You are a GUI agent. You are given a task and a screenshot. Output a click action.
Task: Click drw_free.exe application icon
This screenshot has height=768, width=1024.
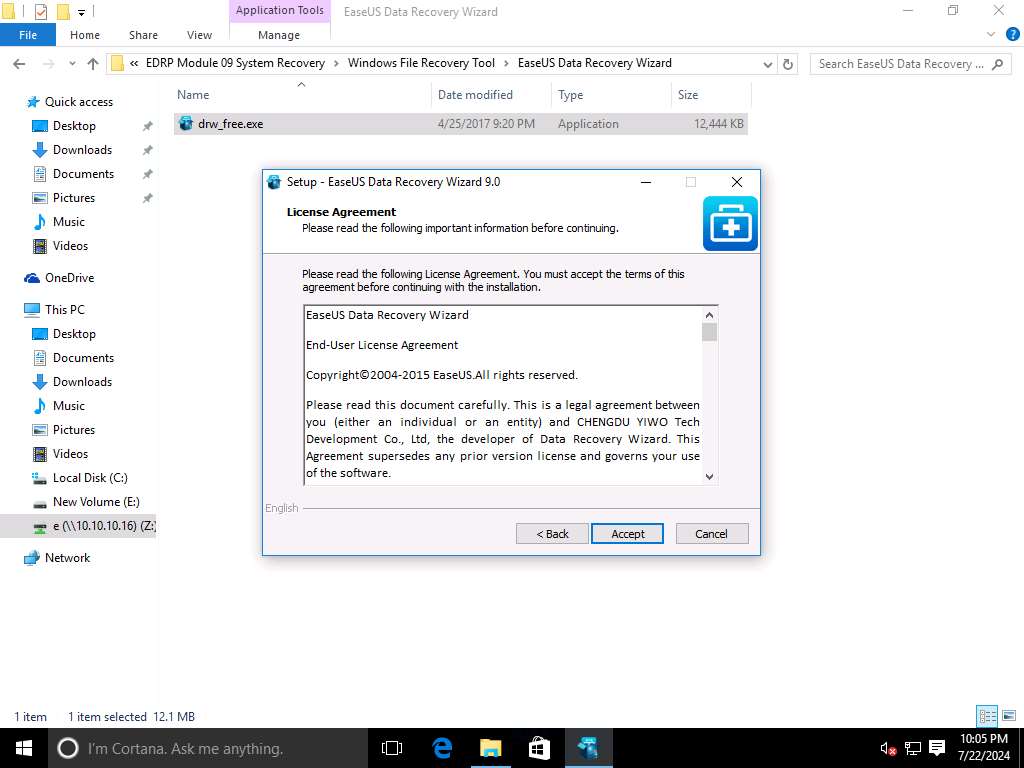186,123
